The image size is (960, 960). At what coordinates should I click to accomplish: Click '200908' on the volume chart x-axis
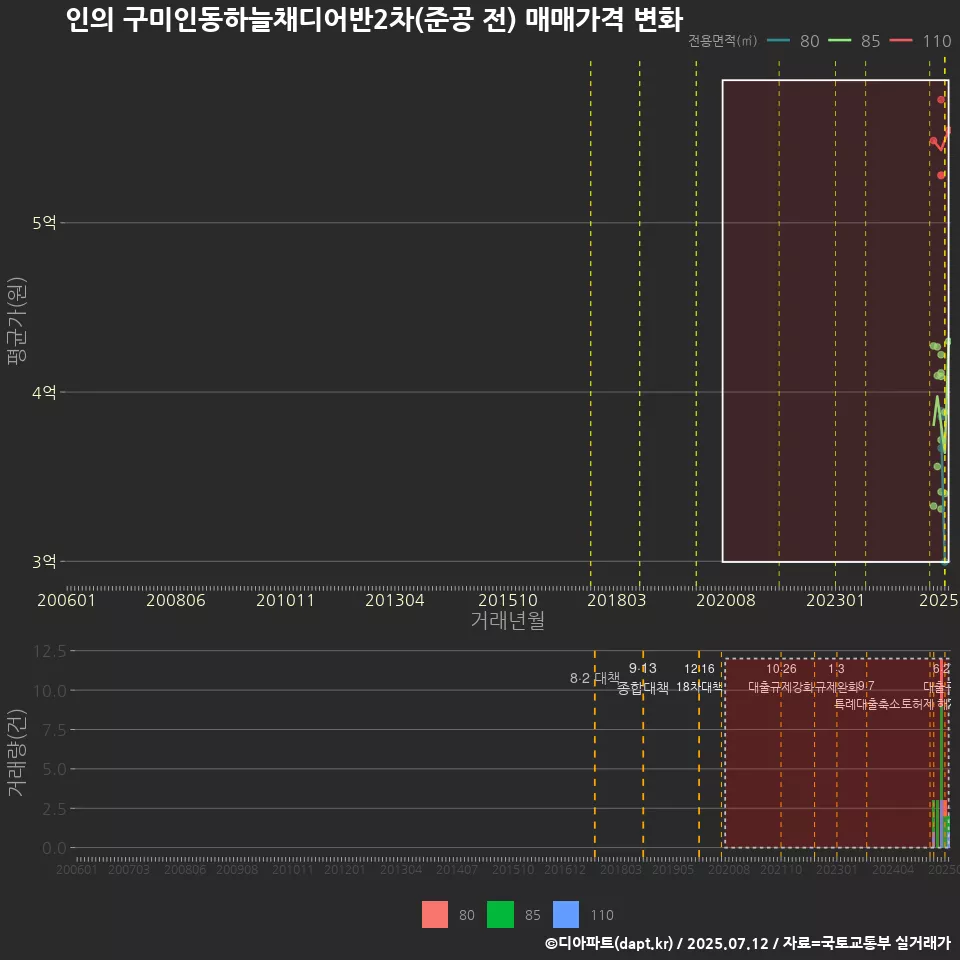pyautogui.click(x=238, y=869)
